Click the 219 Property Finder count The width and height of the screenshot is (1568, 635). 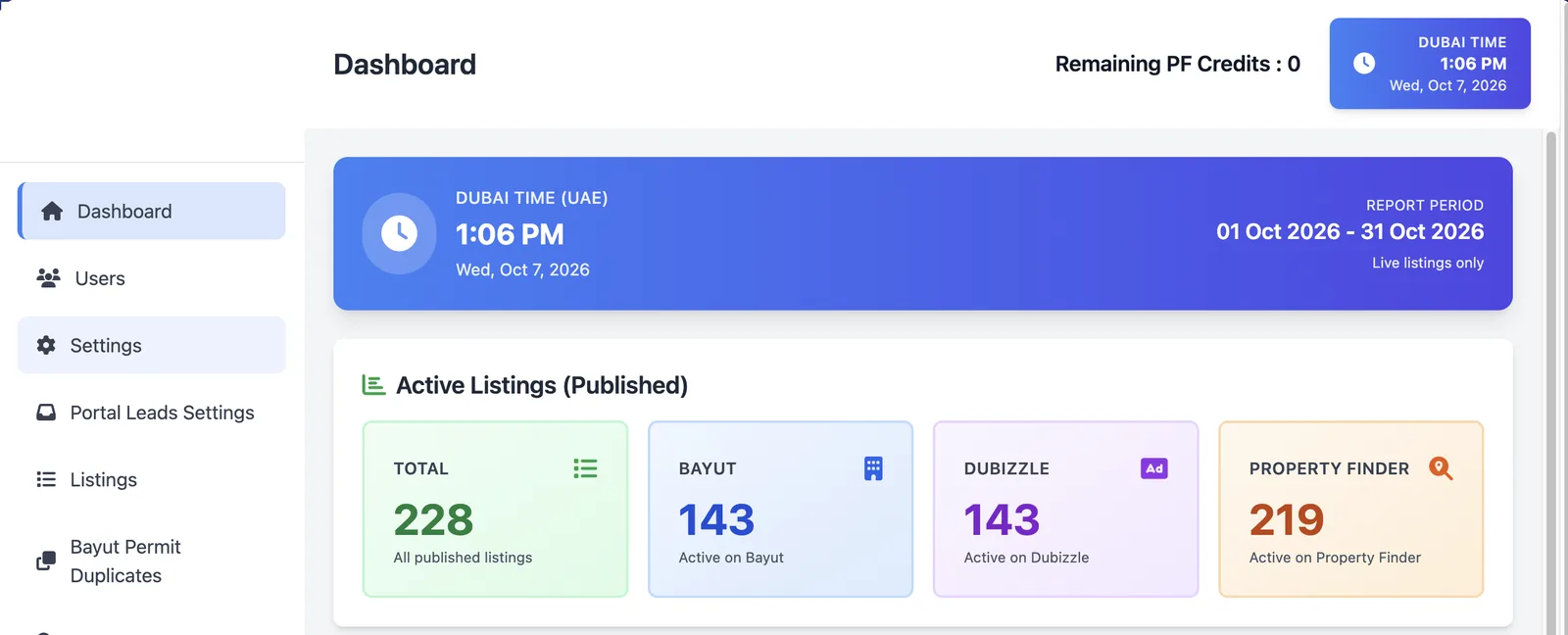[1287, 519]
